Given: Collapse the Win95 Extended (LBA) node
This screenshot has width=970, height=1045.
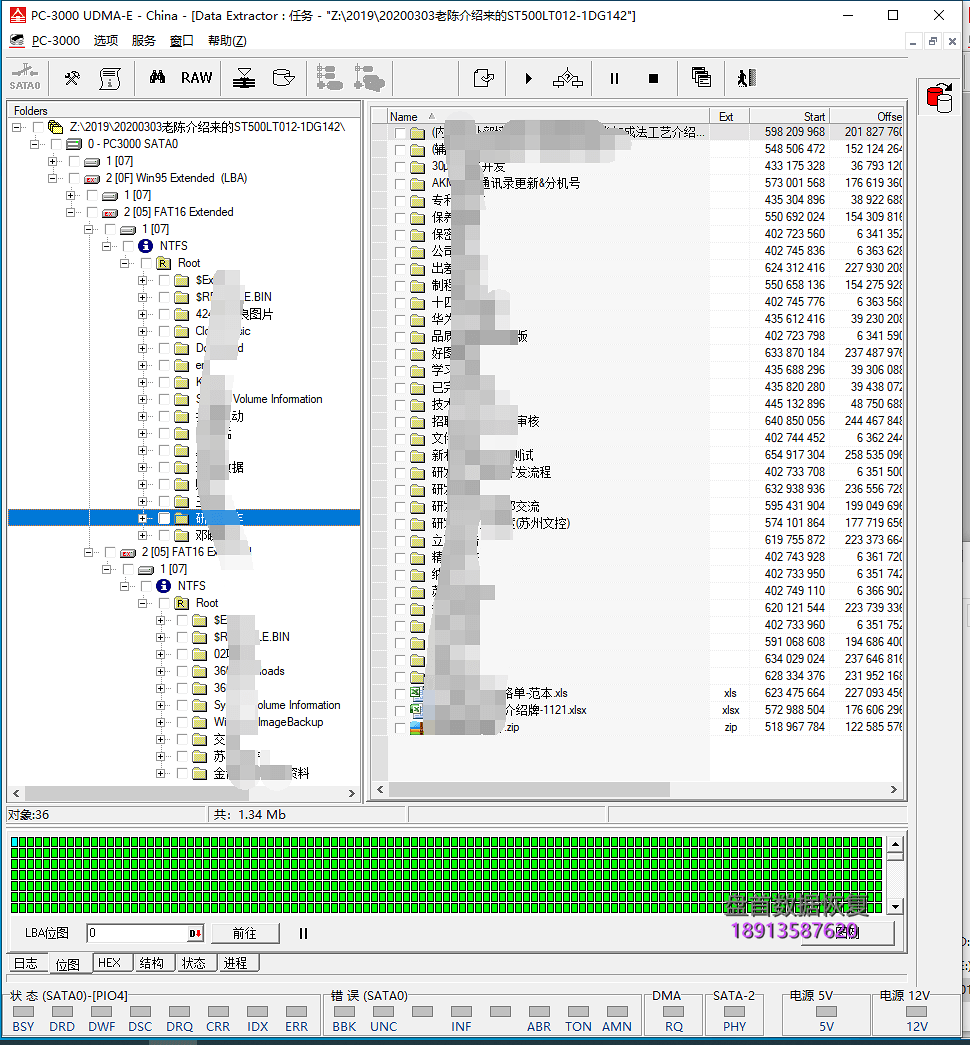Looking at the screenshot, I should (x=52, y=178).
